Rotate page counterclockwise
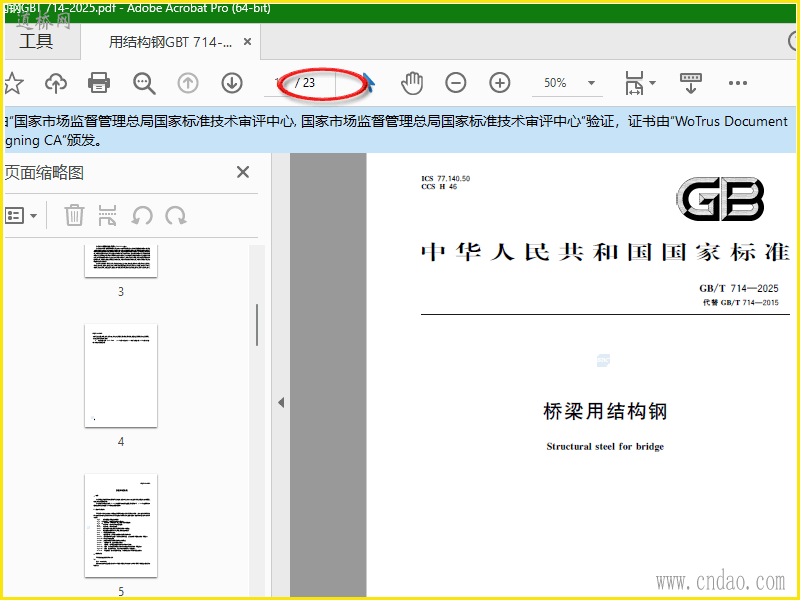Image resolution: width=800 pixels, height=600 pixels. click(x=142, y=216)
